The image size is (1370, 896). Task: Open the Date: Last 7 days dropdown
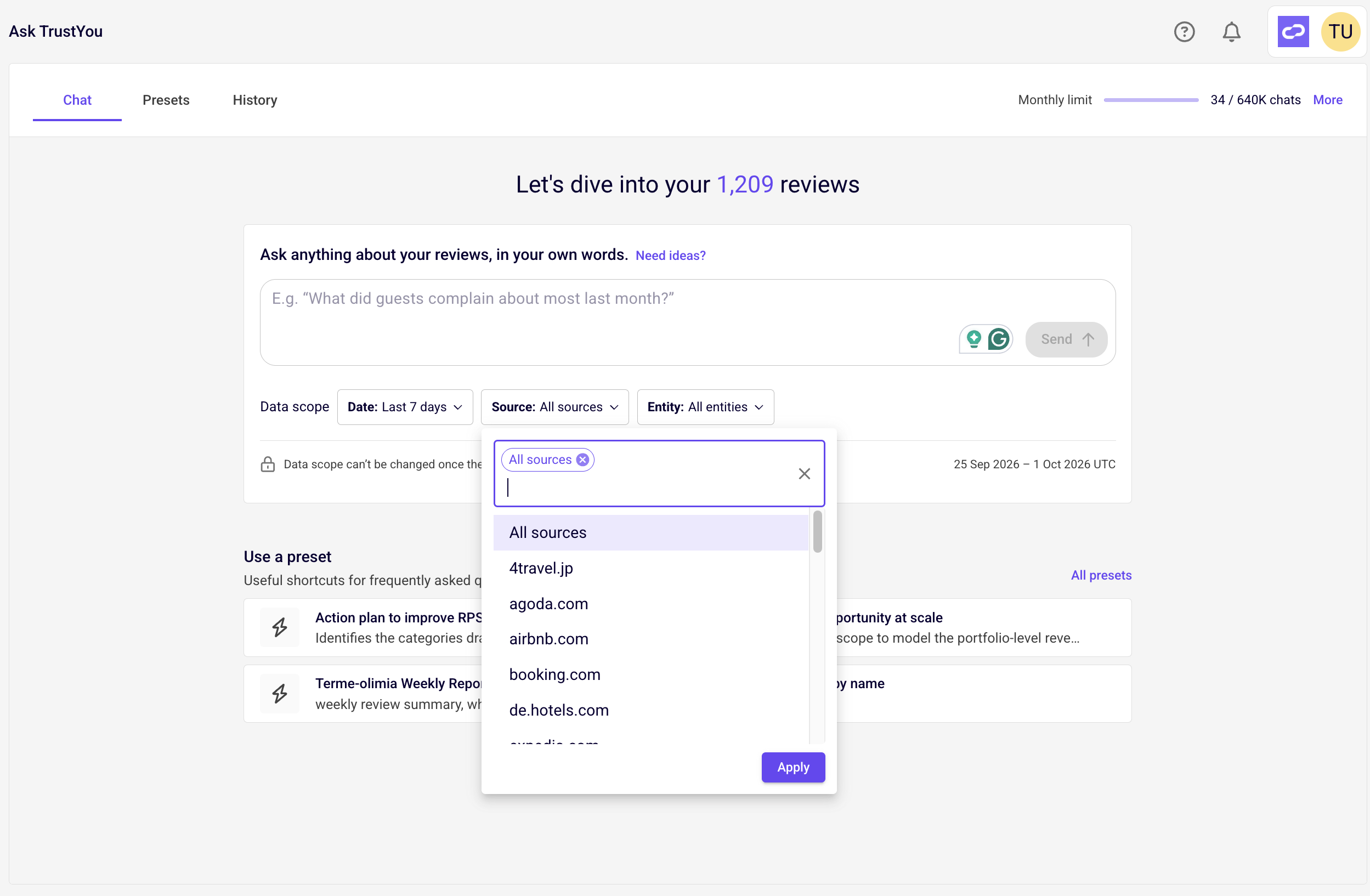click(405, 407)
